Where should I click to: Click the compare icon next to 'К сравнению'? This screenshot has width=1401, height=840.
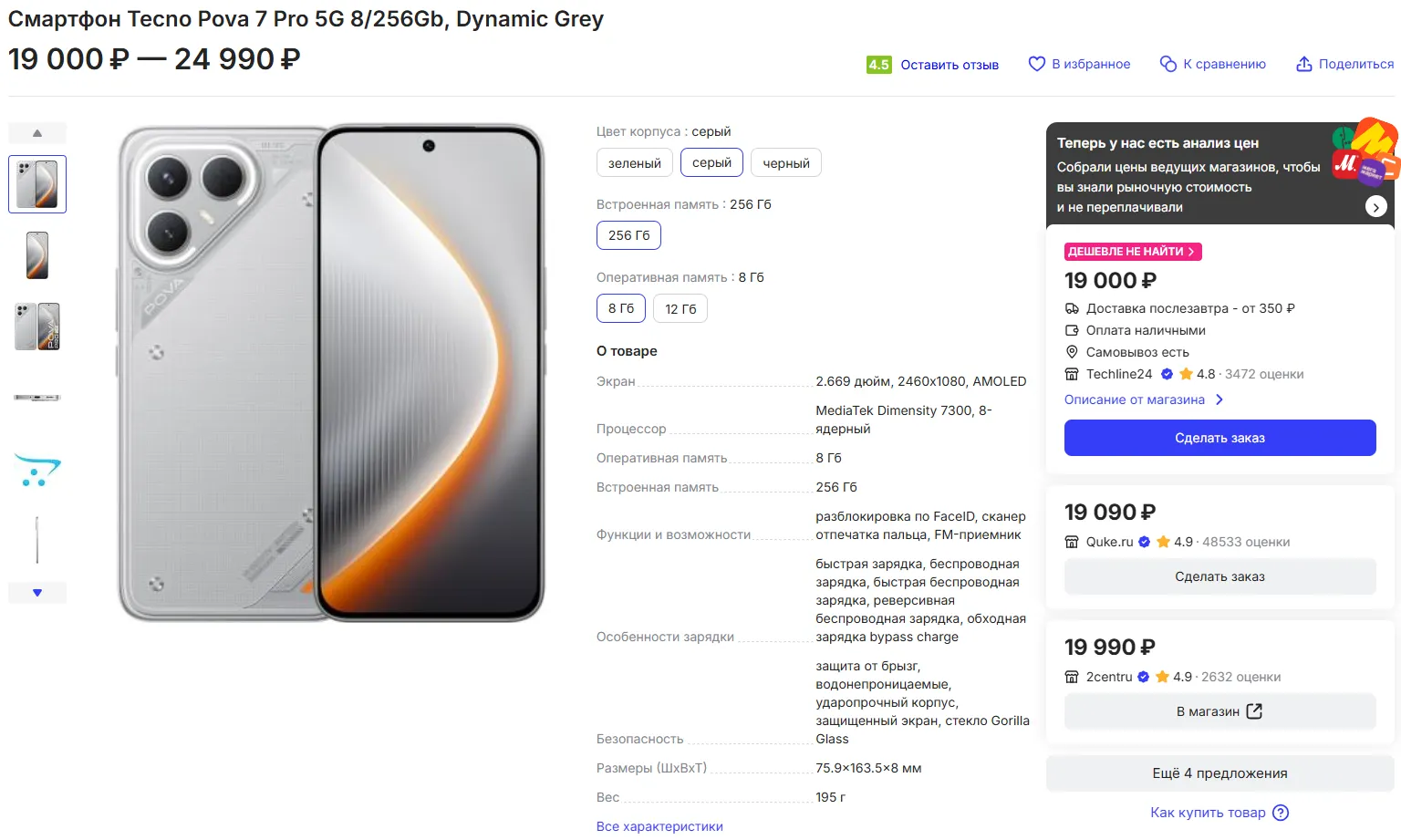coord(1167,64)
